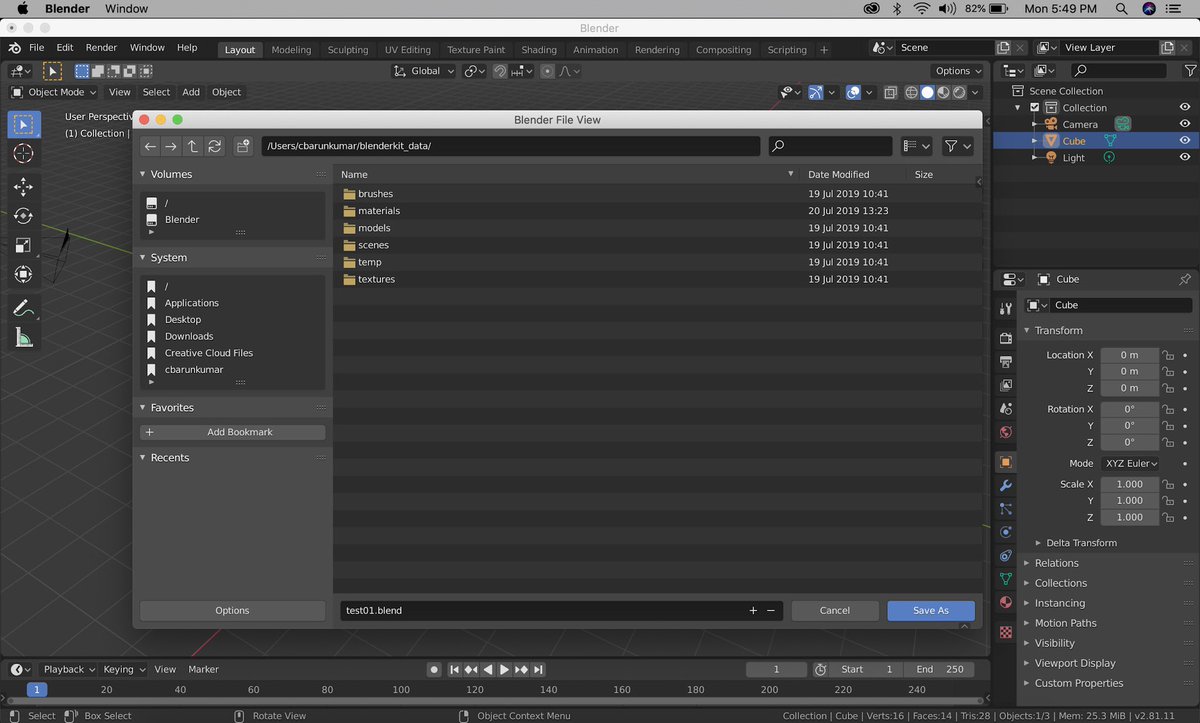The image size is (1200, 723).
Task: Decrement filename number with minus icon
Action: point(771,610)
